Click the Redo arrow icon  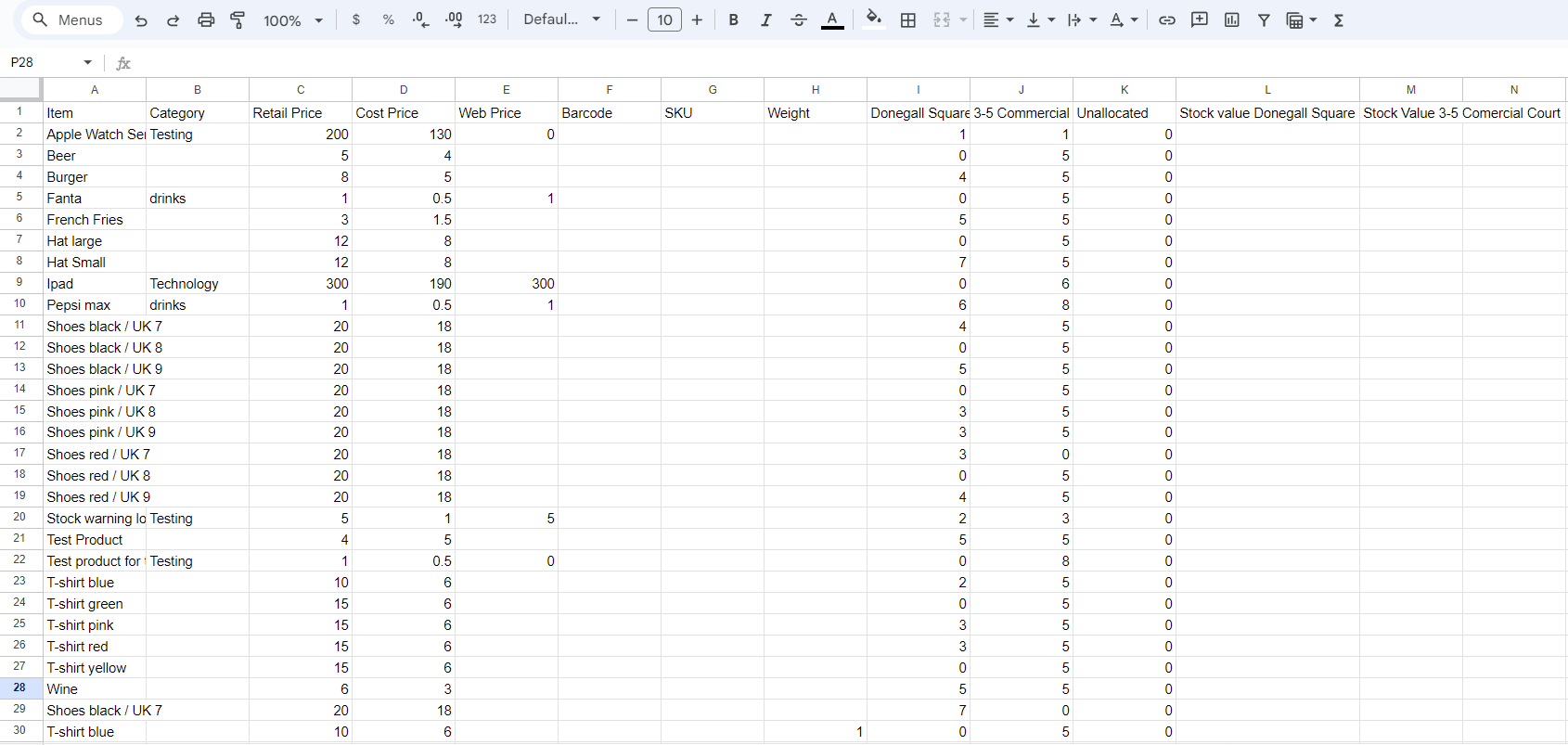click(x=173, y=20)
